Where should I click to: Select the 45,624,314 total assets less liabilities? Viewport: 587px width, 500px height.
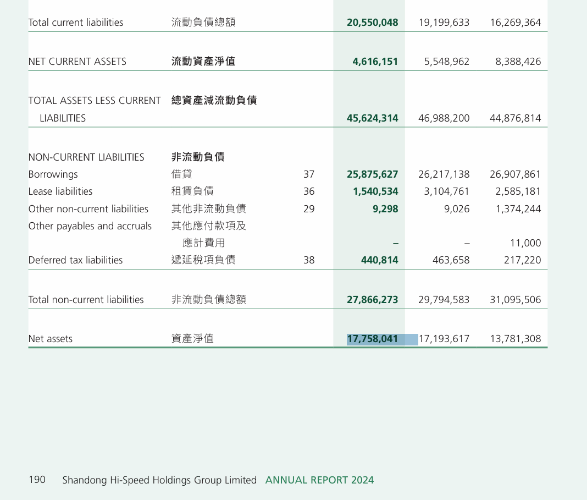click(x=372, y=118)
